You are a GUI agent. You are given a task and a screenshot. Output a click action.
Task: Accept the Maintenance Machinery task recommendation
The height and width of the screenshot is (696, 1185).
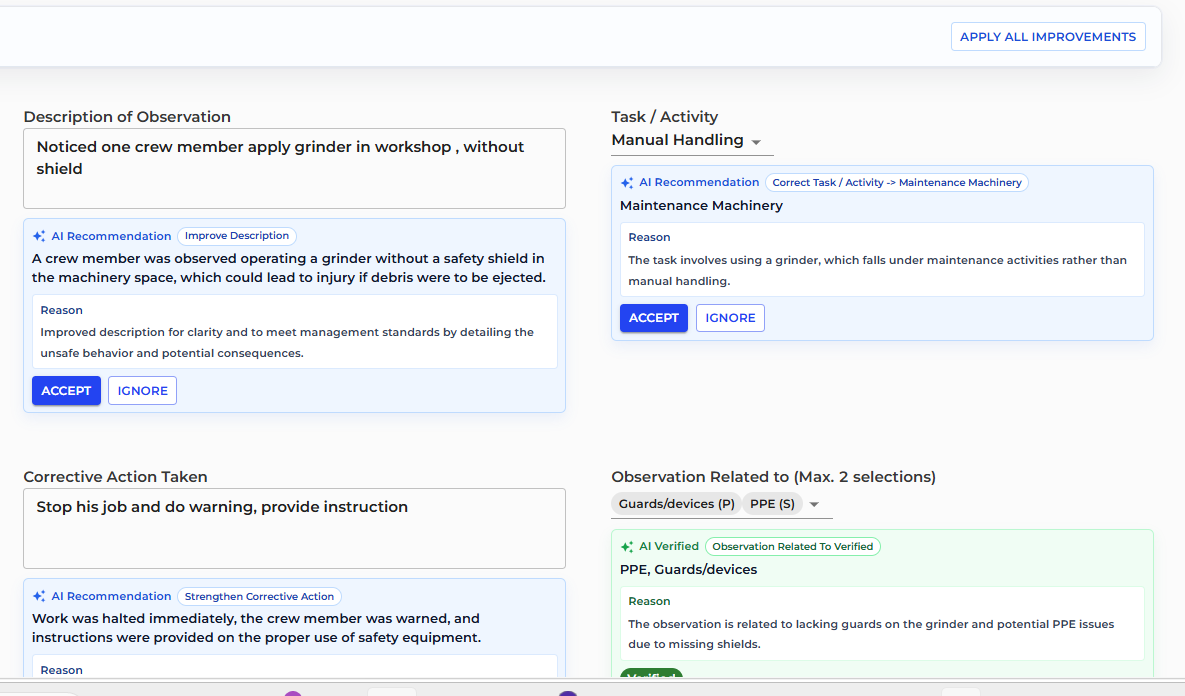click(x=654, y=318)
